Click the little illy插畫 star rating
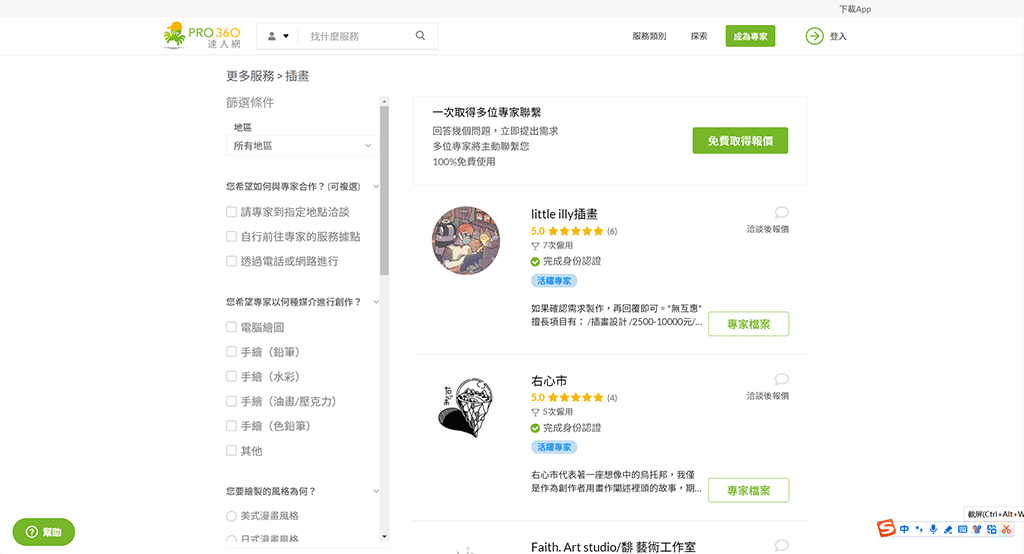Image resolution: width=1024 pixels, height=554 pixels. [x=575, y=231]
